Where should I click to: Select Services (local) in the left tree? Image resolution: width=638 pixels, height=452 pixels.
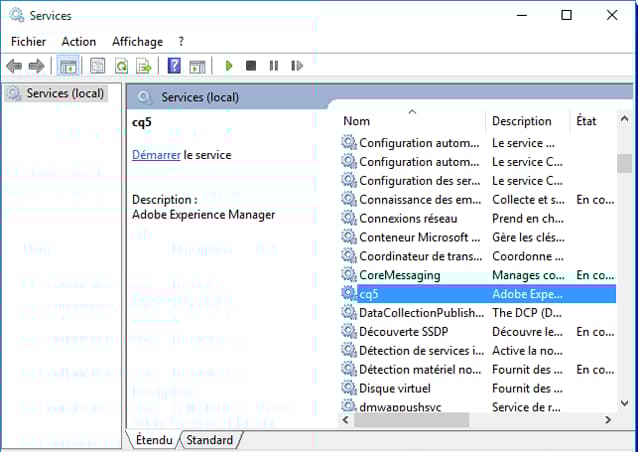[x=65, y=94]
